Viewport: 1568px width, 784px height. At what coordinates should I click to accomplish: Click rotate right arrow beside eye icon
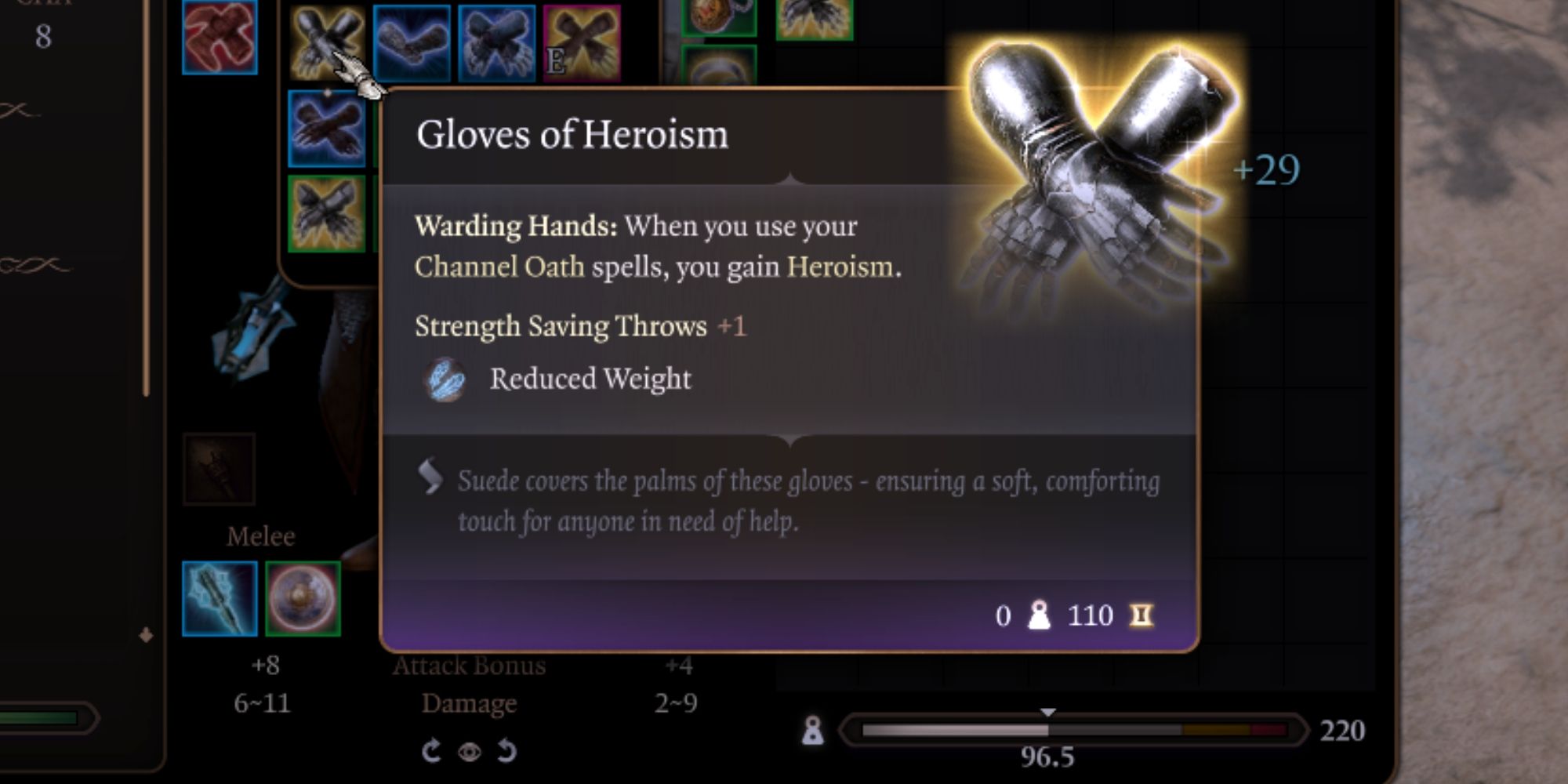tap(507, 752)
